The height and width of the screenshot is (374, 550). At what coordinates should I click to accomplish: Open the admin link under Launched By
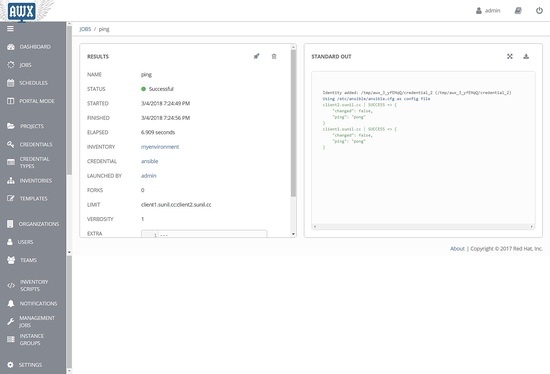click(148, 176)
